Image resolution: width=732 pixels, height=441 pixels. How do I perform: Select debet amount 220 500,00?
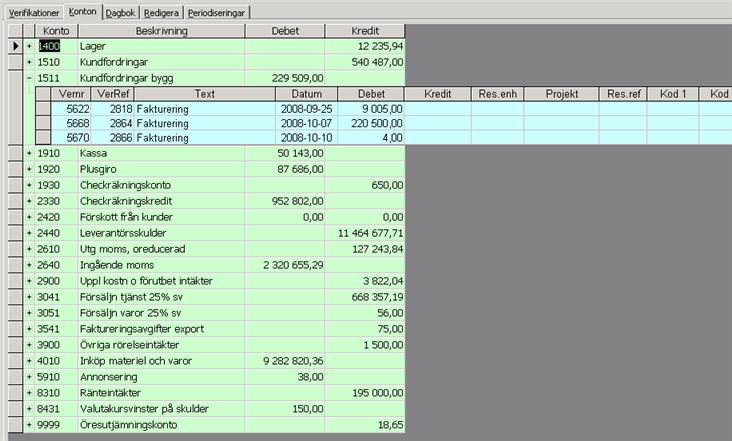(x=372, y=123)
